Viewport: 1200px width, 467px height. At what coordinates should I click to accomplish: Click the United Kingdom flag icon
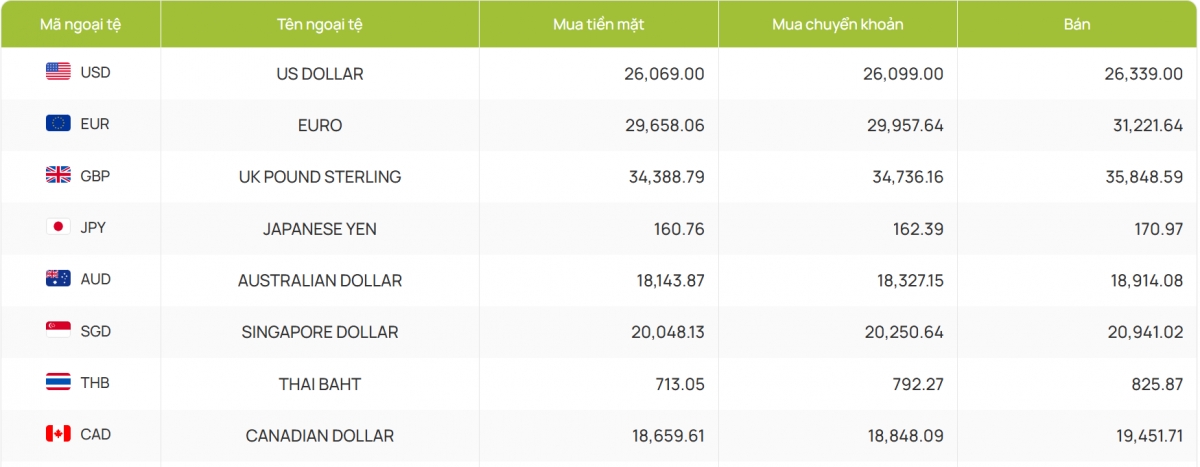[x=58, y=175]
